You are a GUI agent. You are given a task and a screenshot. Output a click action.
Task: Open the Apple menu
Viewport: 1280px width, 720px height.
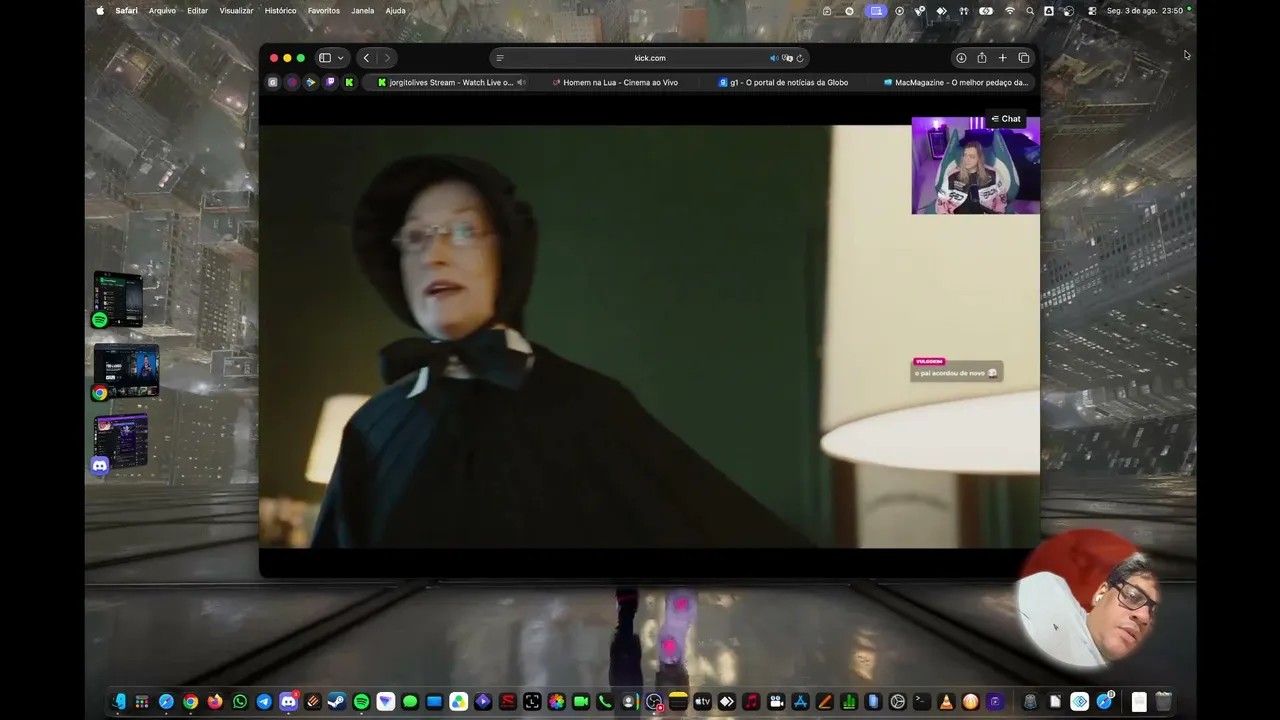coord(100,11)
